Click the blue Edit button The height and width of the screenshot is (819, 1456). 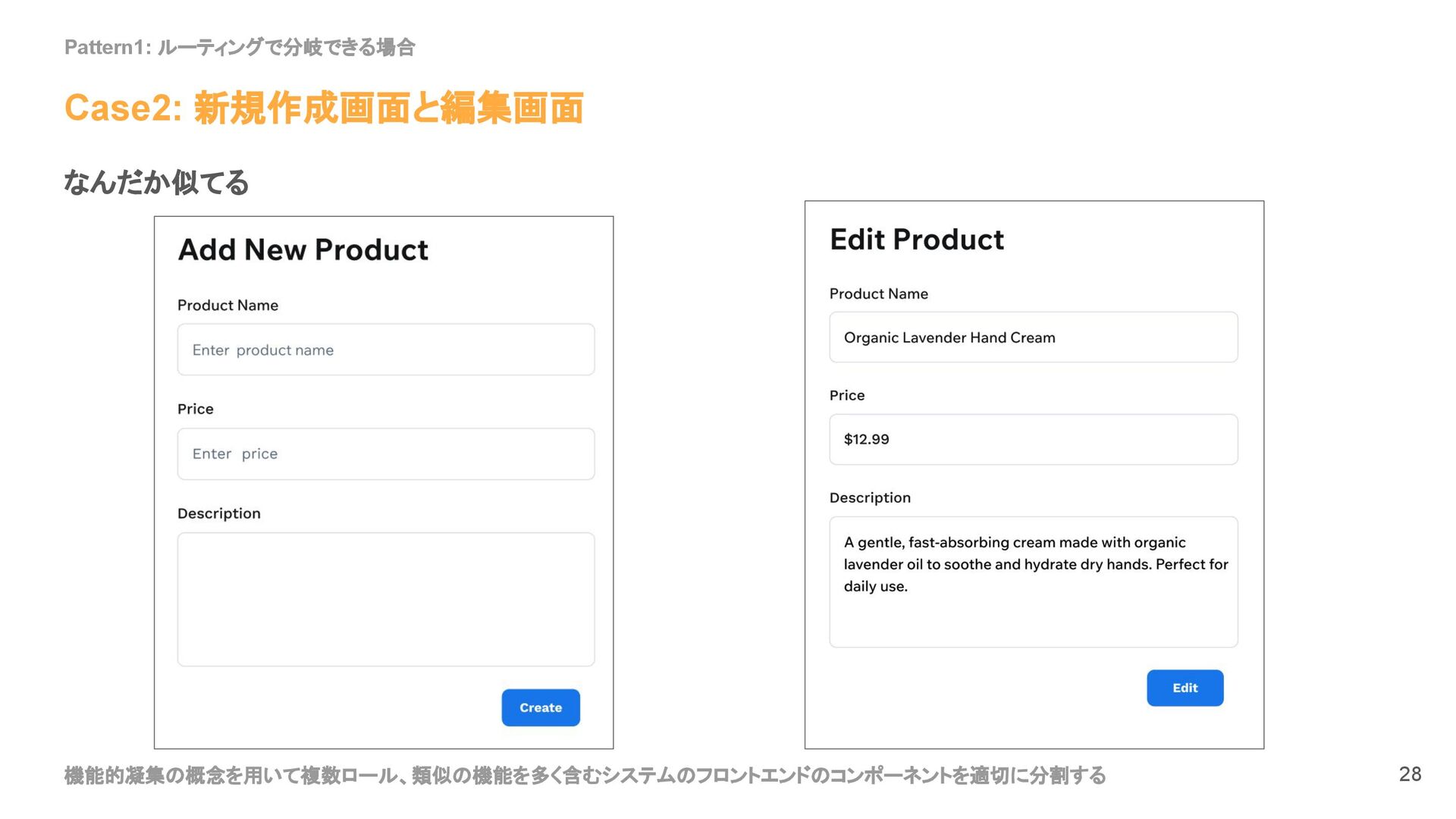[x=1185, y=687]
